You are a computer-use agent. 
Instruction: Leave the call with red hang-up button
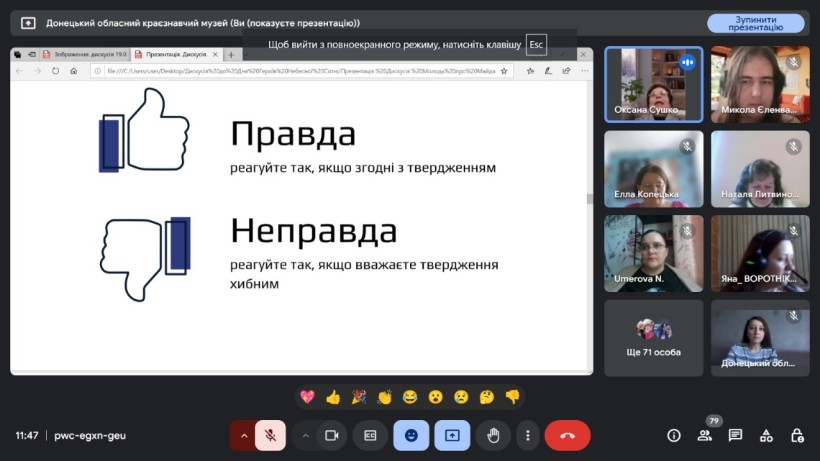[567, 435]
